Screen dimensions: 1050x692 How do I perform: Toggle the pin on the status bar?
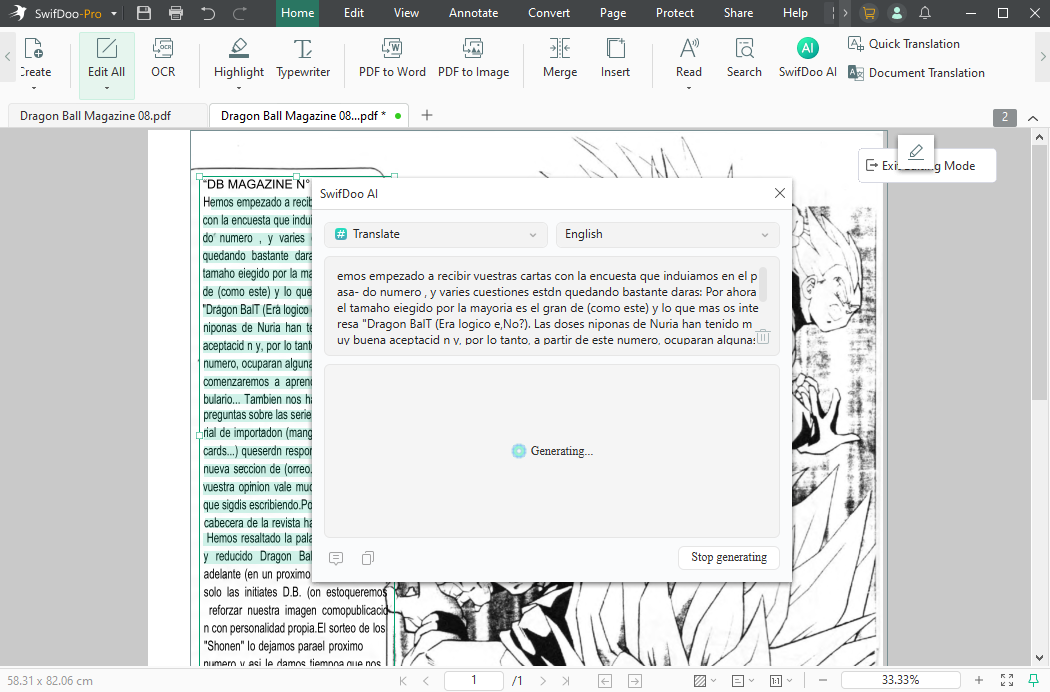coord(1033,680)
